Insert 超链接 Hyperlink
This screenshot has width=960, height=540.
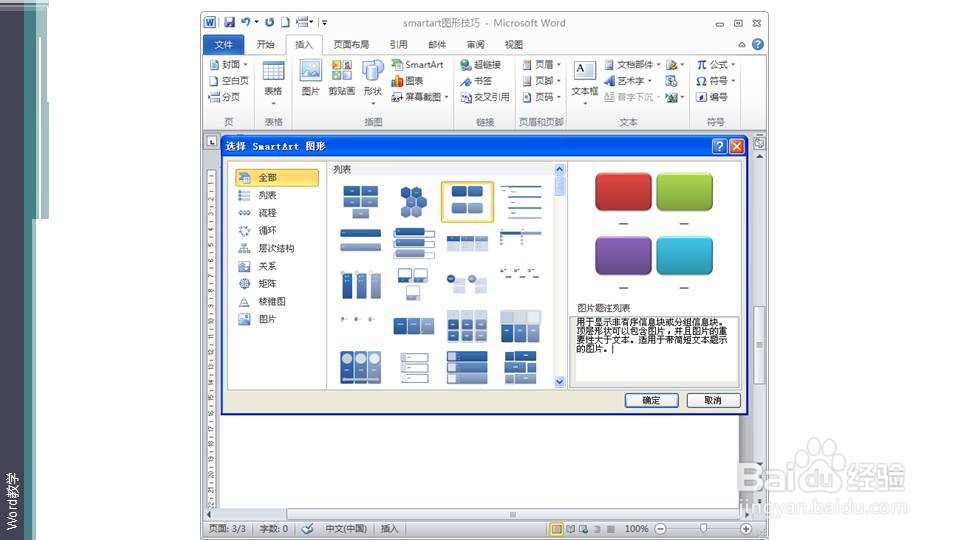(x=481, y=64)
